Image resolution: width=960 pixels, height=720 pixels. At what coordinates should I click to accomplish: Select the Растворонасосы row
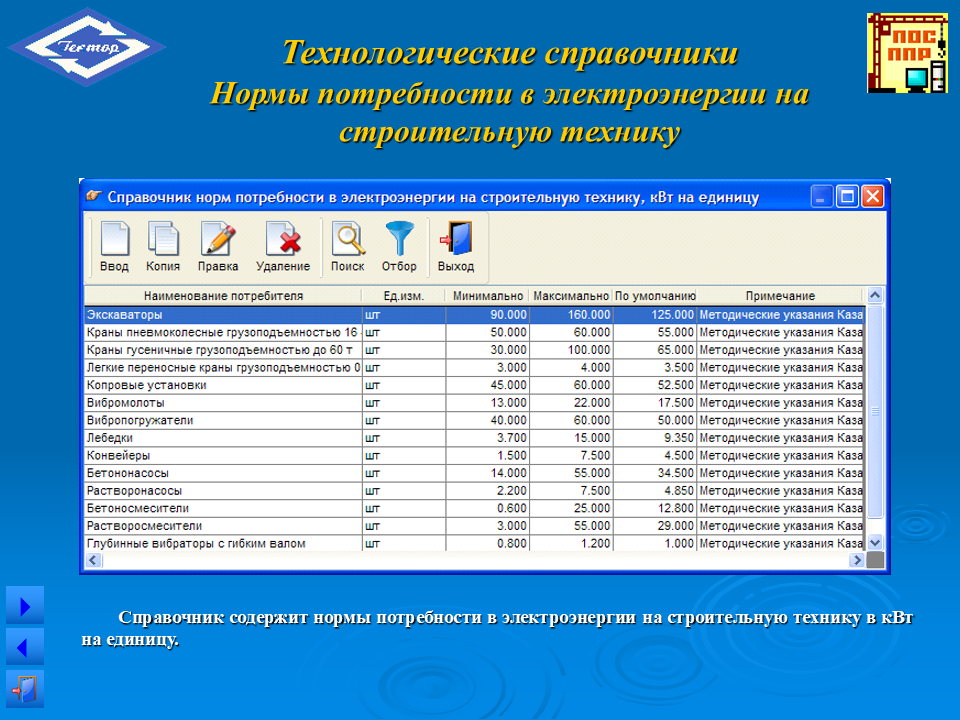(x=474, y=491)
